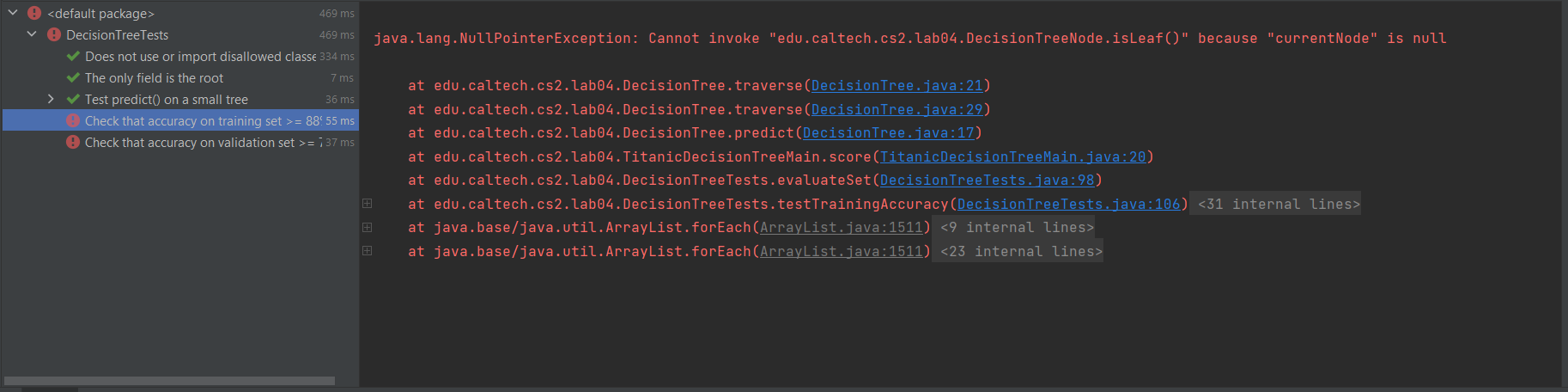Click the horizontal scrollbar under the test tree
1568x392 pixels.
pyautogui.click(x=169, y=381)
